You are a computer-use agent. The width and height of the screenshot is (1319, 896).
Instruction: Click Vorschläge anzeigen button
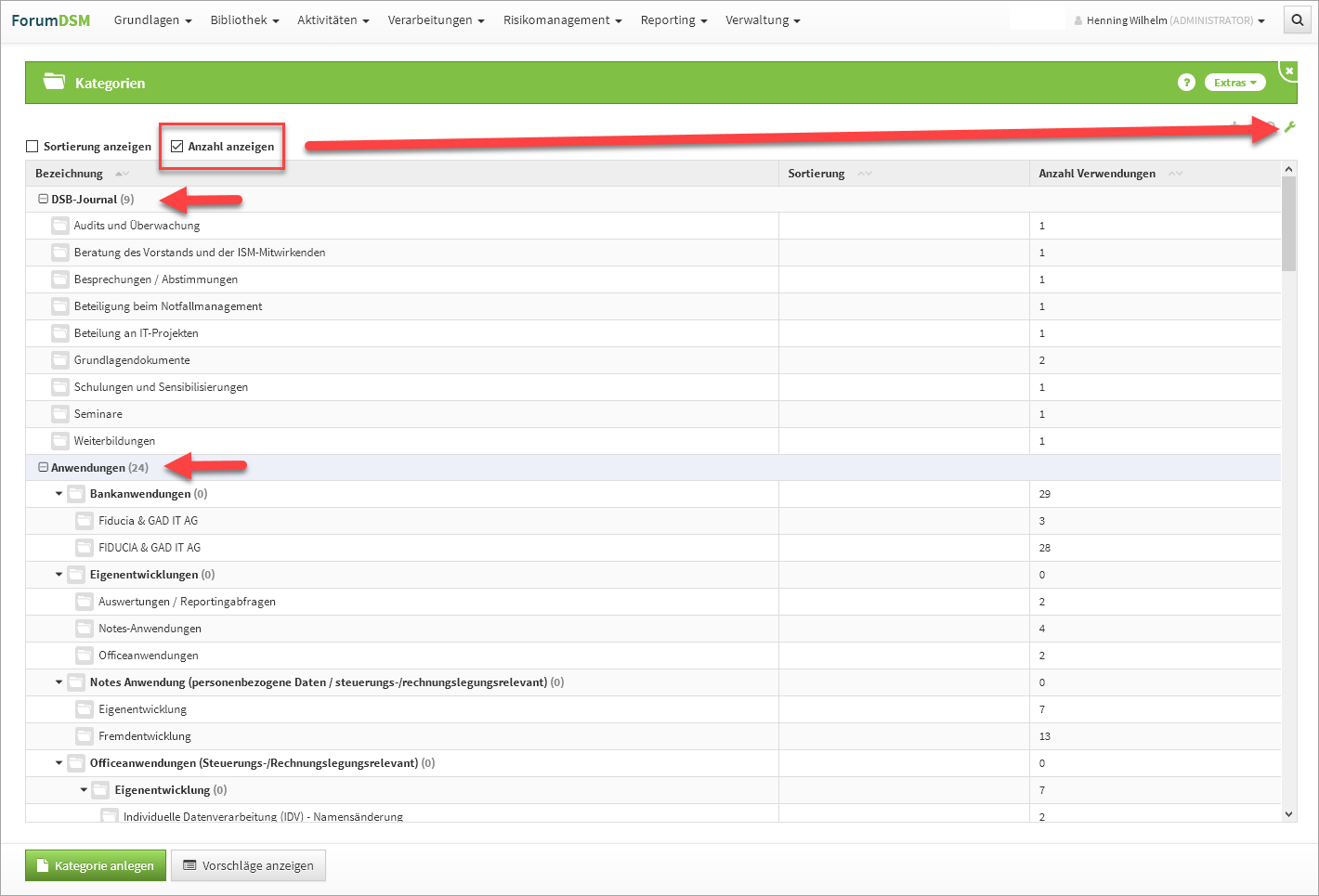248,865
